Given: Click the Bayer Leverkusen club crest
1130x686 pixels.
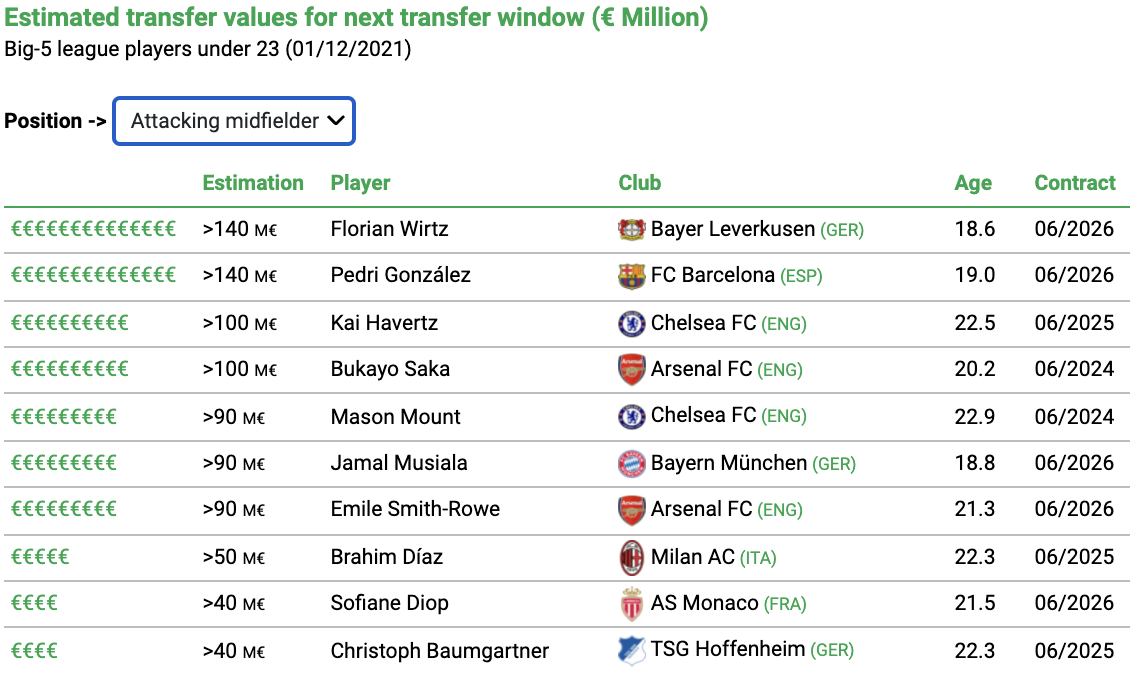Looking at the screenshot, I should 632,229.
